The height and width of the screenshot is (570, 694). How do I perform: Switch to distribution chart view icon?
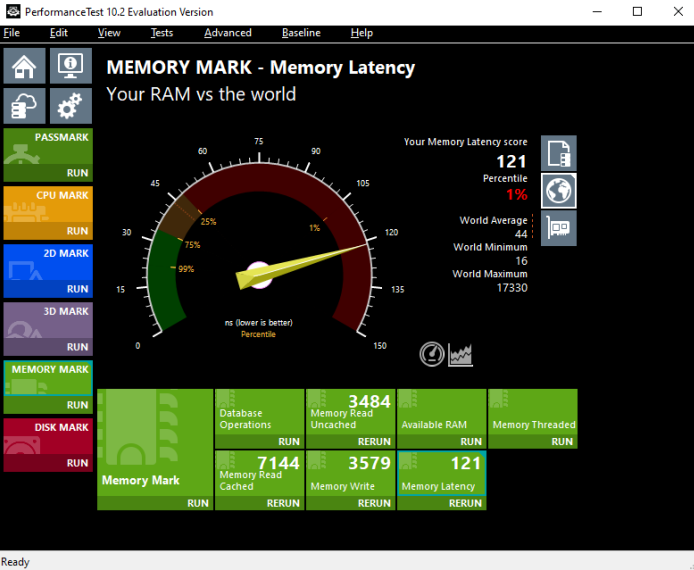[460, 354]
